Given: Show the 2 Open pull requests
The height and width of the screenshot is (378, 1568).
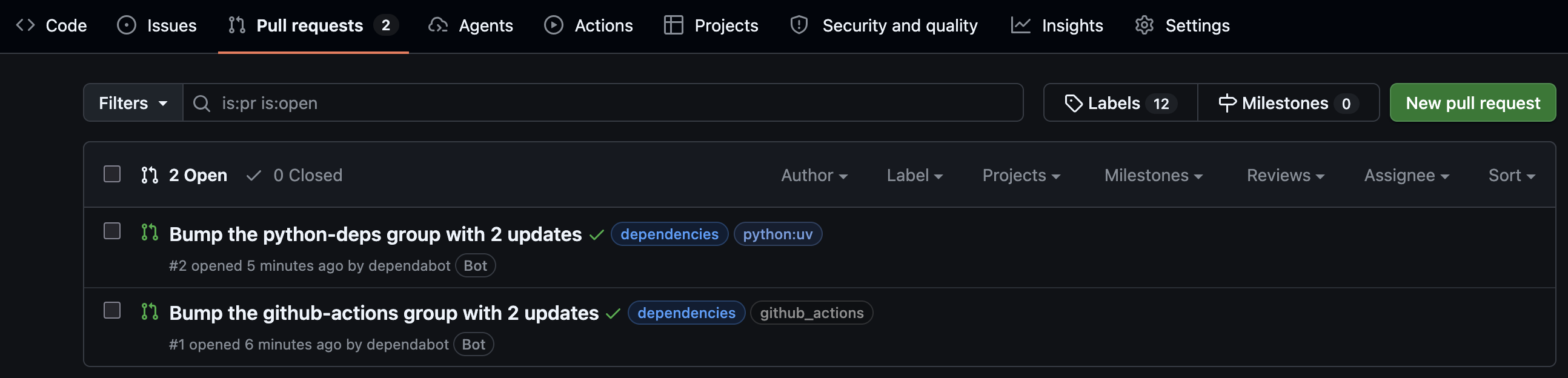Looking at the screenshot, I should pyautogui.click(x=184, y=175).
